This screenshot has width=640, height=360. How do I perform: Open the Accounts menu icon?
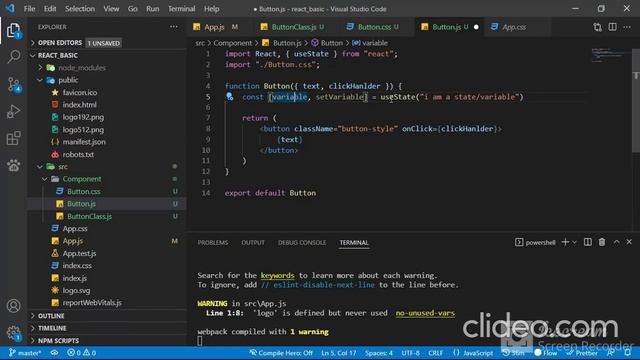pyautogui.click(x=13, y=306)
